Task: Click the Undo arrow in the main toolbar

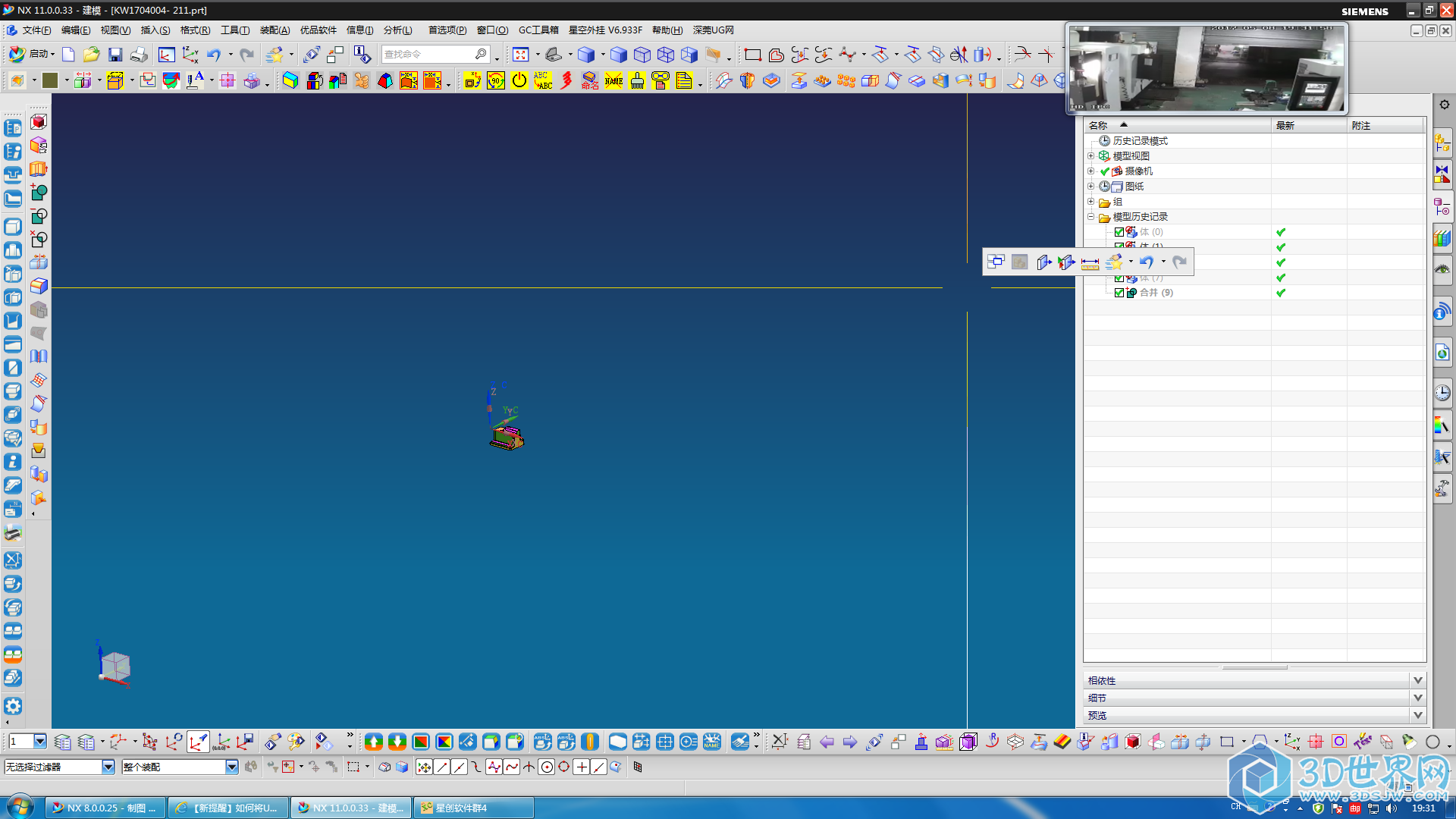Action: [x=214, y=55]
